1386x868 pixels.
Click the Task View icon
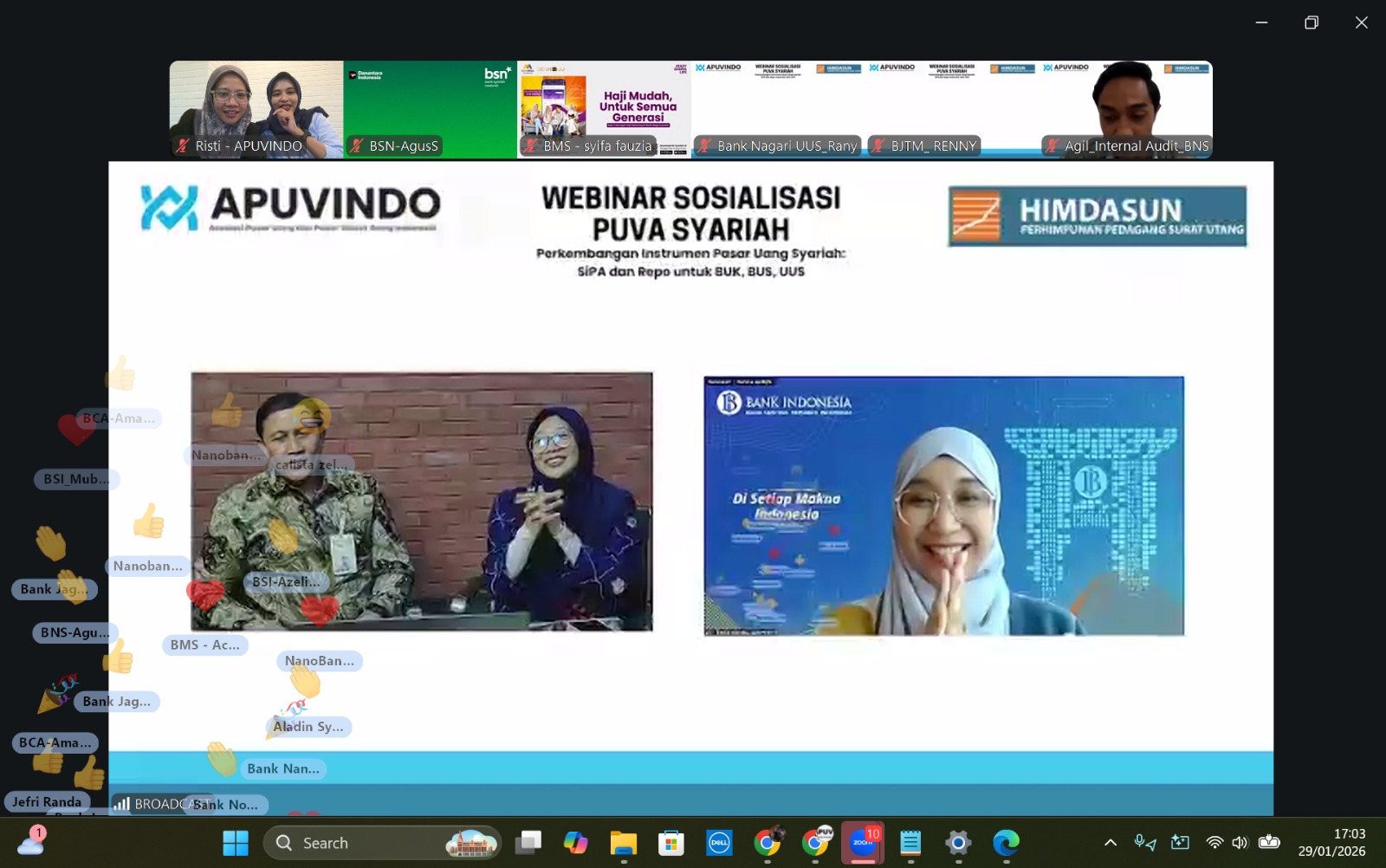coord(528,843)
